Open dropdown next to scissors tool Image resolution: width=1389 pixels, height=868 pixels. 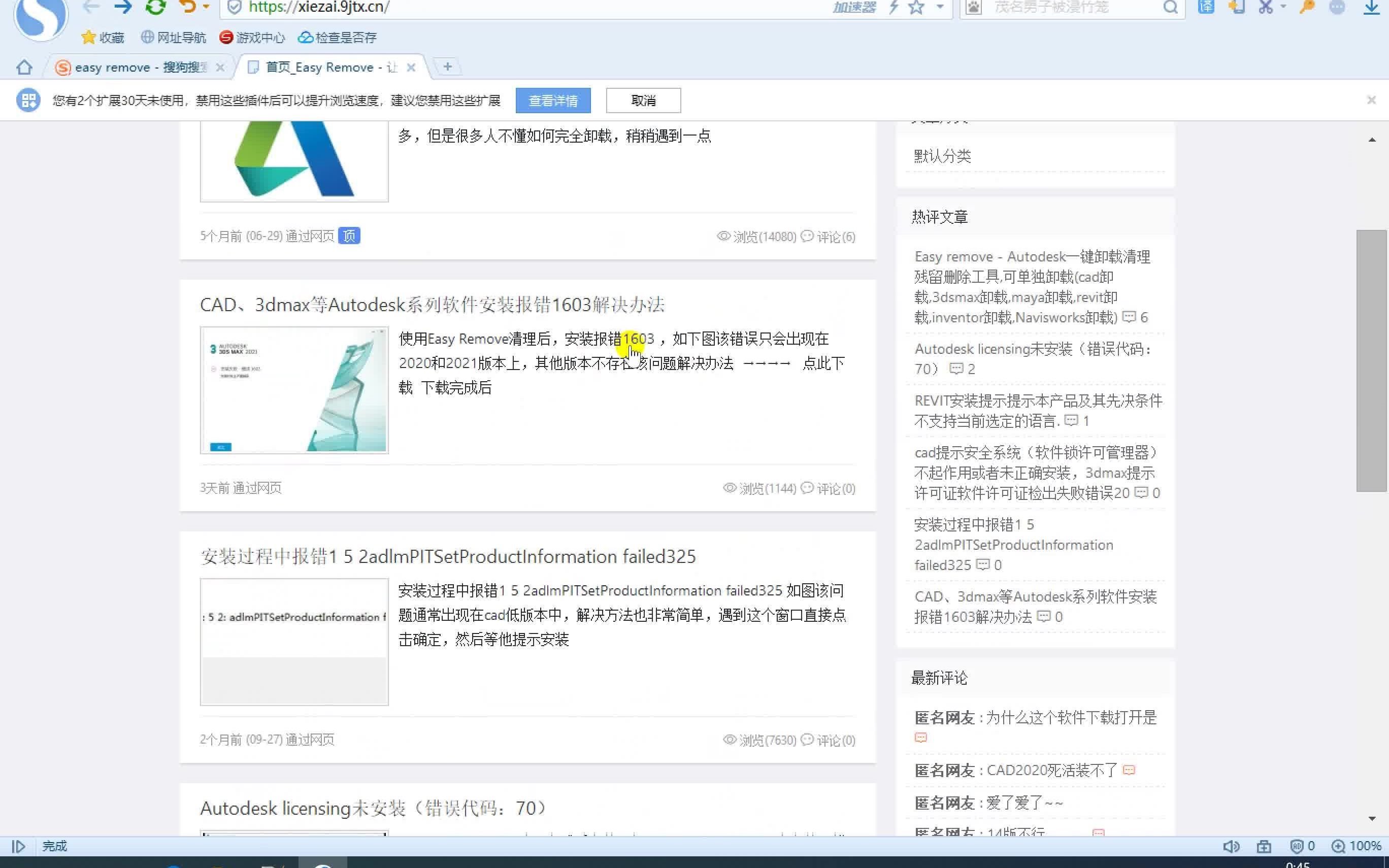point(1283,7)
